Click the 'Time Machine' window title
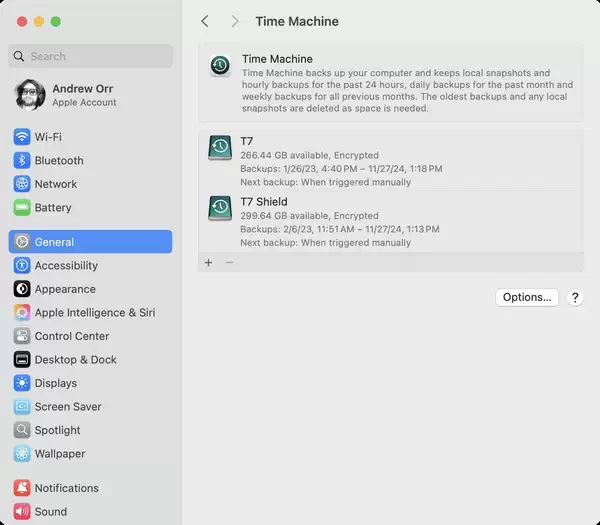The image size is (600, 525). (x=297, y=21)
